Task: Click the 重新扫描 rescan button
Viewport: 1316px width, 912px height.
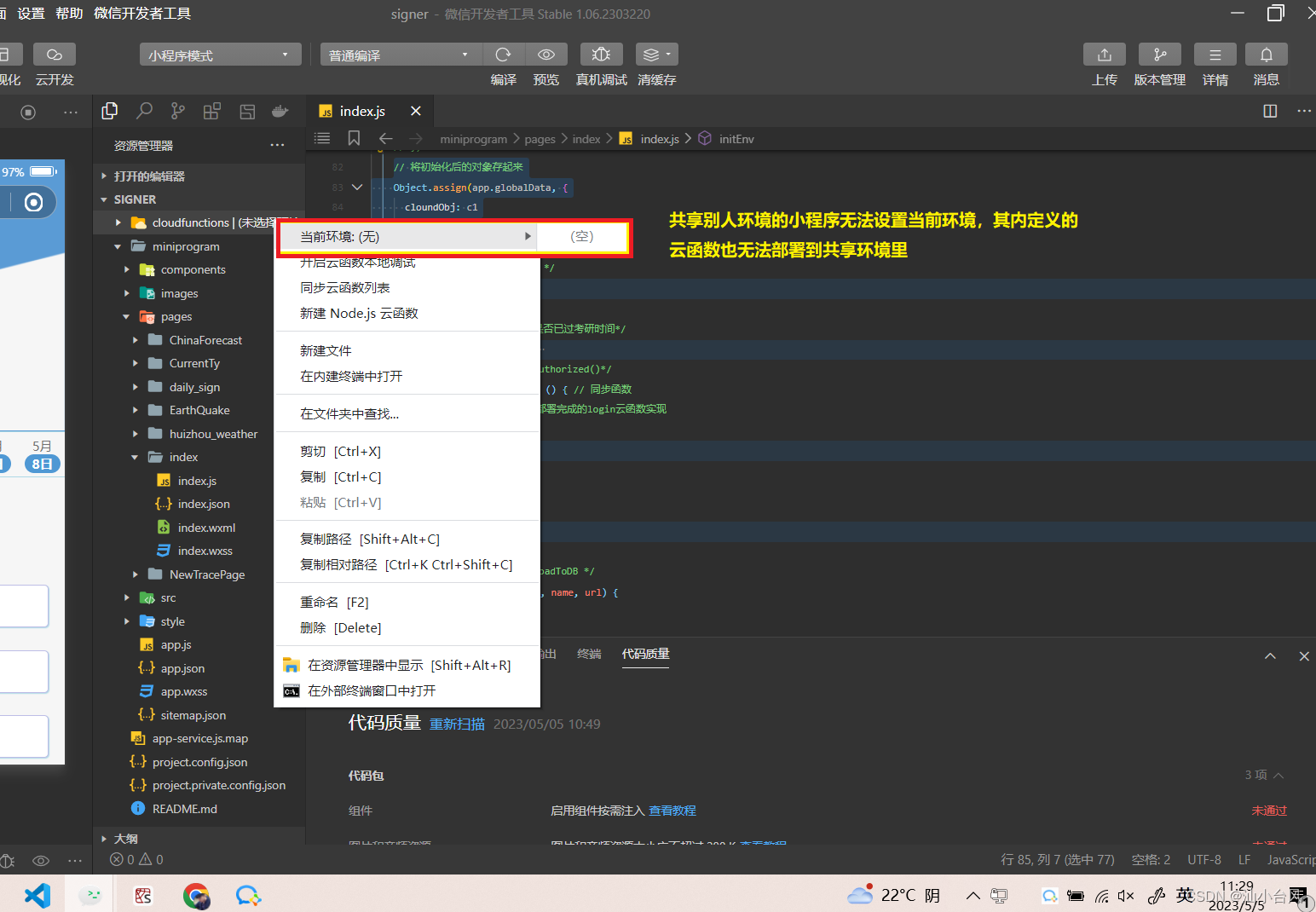Action: point(457,723)
